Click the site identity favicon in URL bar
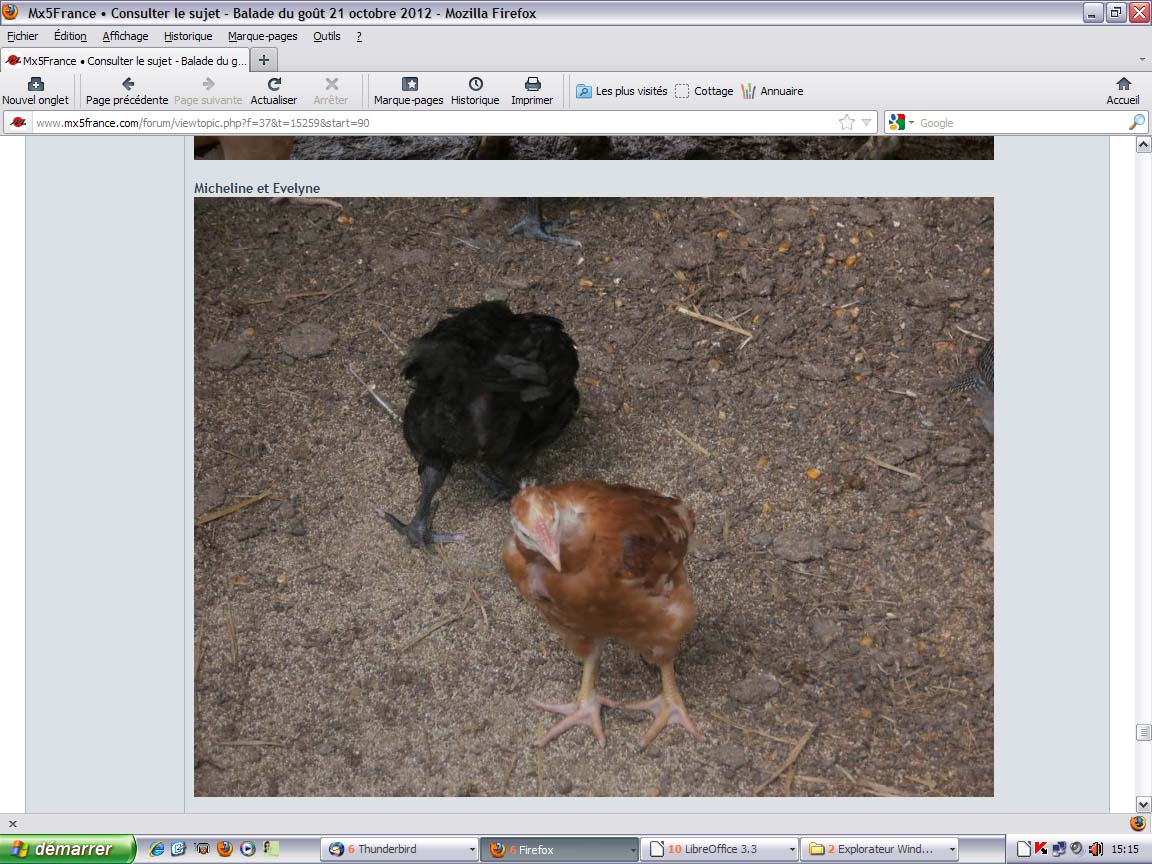The image size is (1152, 864). pyautogui.click(x=18, y=123)
